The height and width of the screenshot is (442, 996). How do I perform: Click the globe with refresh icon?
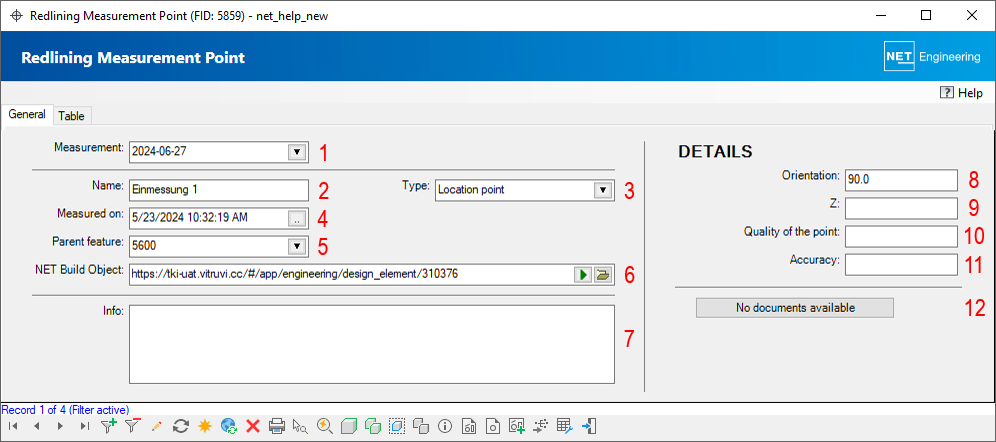coord(229,426)
